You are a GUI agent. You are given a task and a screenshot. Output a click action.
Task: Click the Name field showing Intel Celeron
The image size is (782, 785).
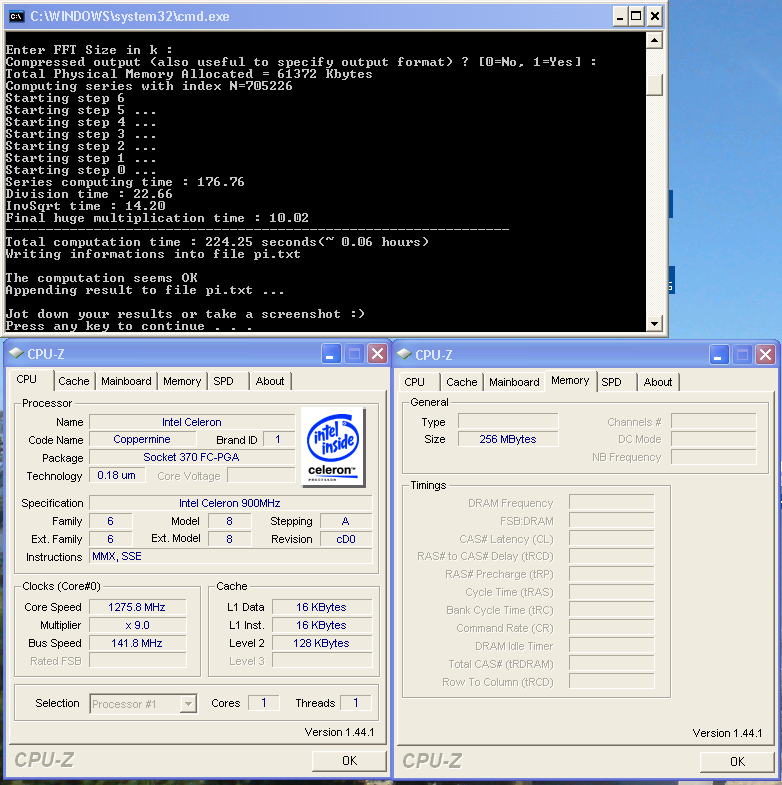coord(192,422)
